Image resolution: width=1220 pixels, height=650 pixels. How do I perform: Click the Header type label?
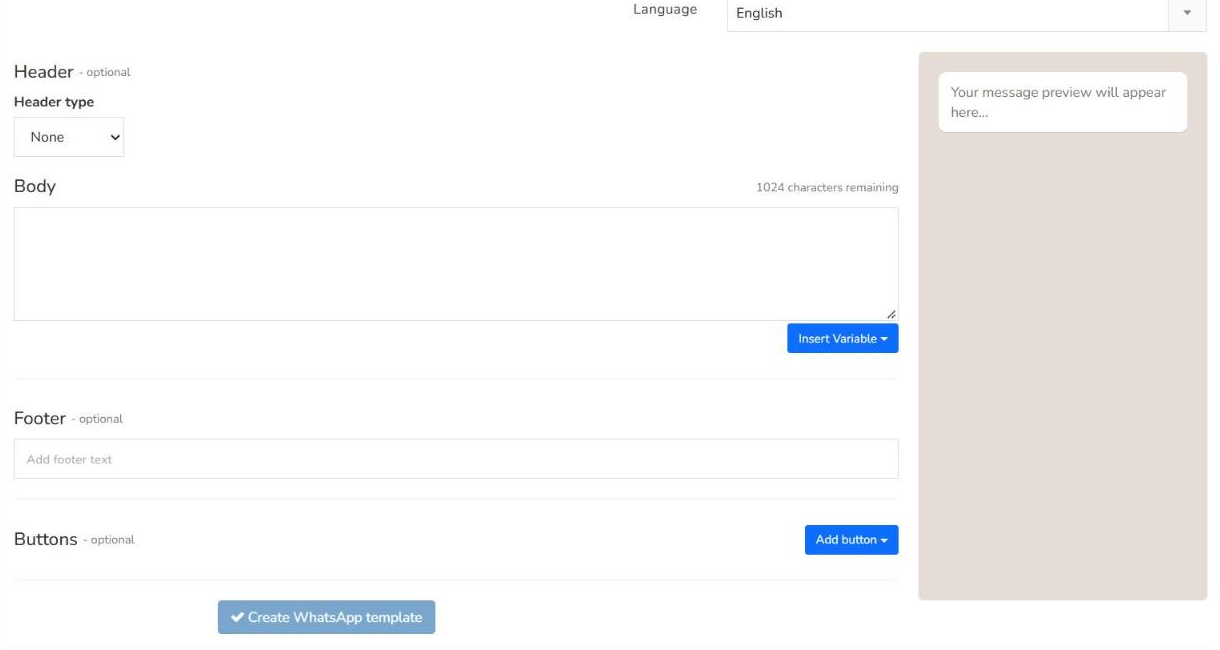[54, 102]
